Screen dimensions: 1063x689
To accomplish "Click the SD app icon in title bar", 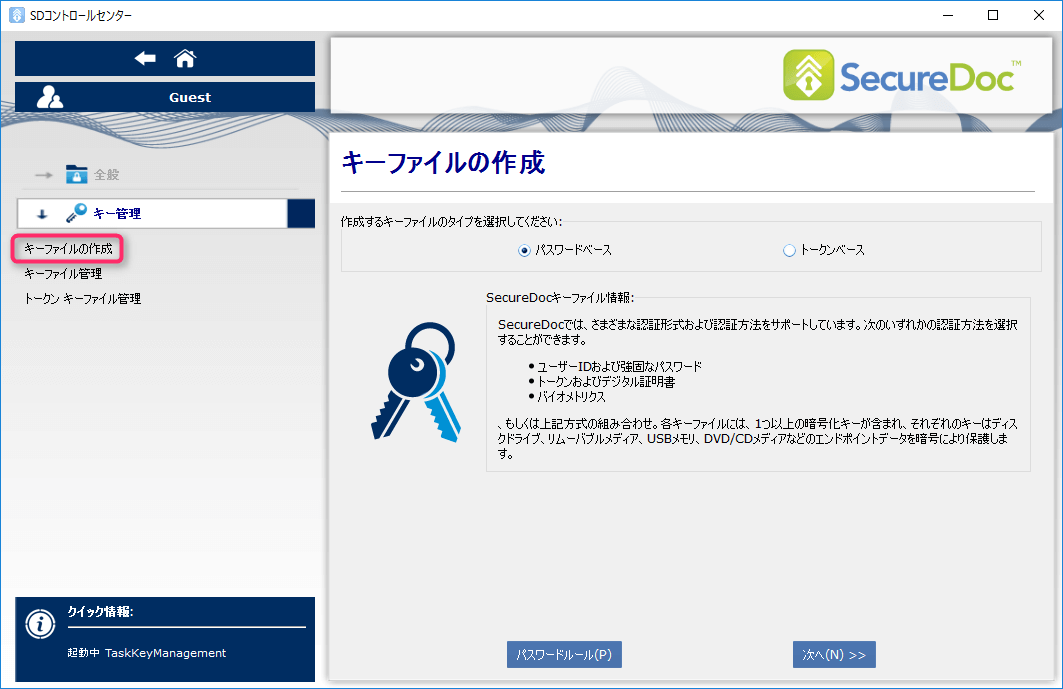I will pos(15,15).
